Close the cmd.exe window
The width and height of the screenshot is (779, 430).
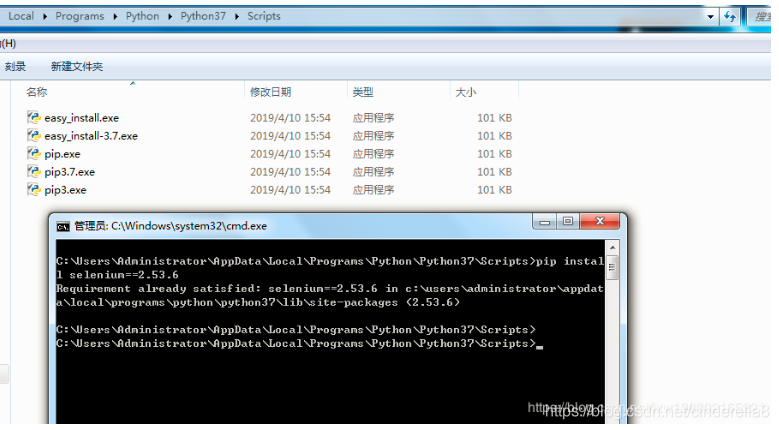600,221
